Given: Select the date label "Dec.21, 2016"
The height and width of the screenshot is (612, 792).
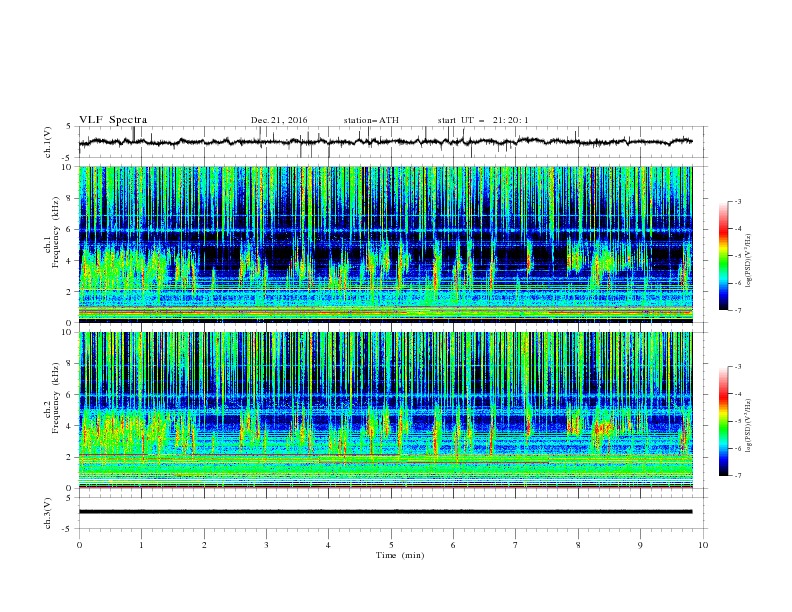Looking at the screenshot, I should click(x=279, y=120).
